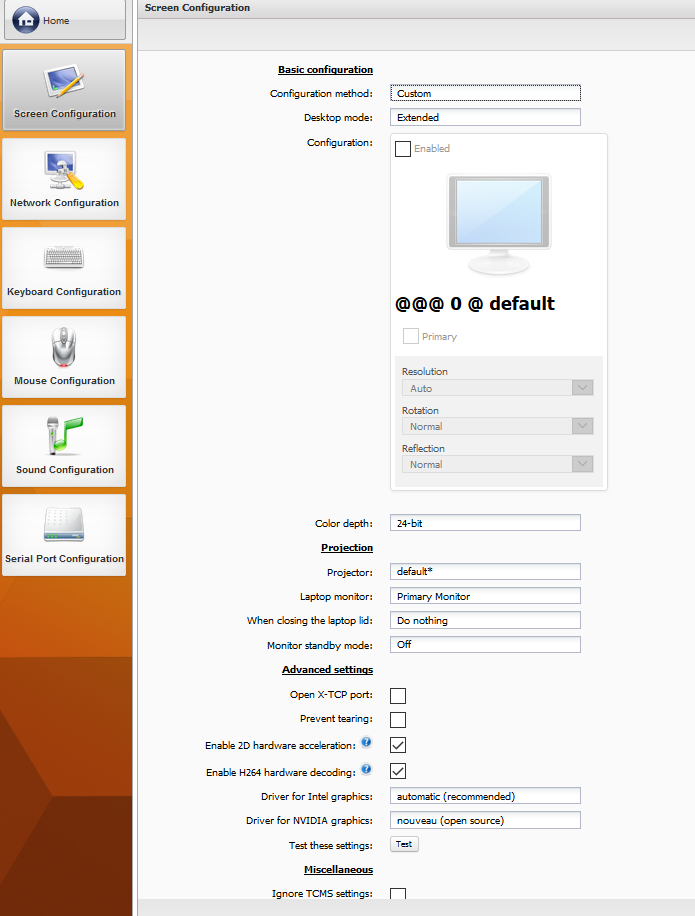Click the Test button

(404, 844)
